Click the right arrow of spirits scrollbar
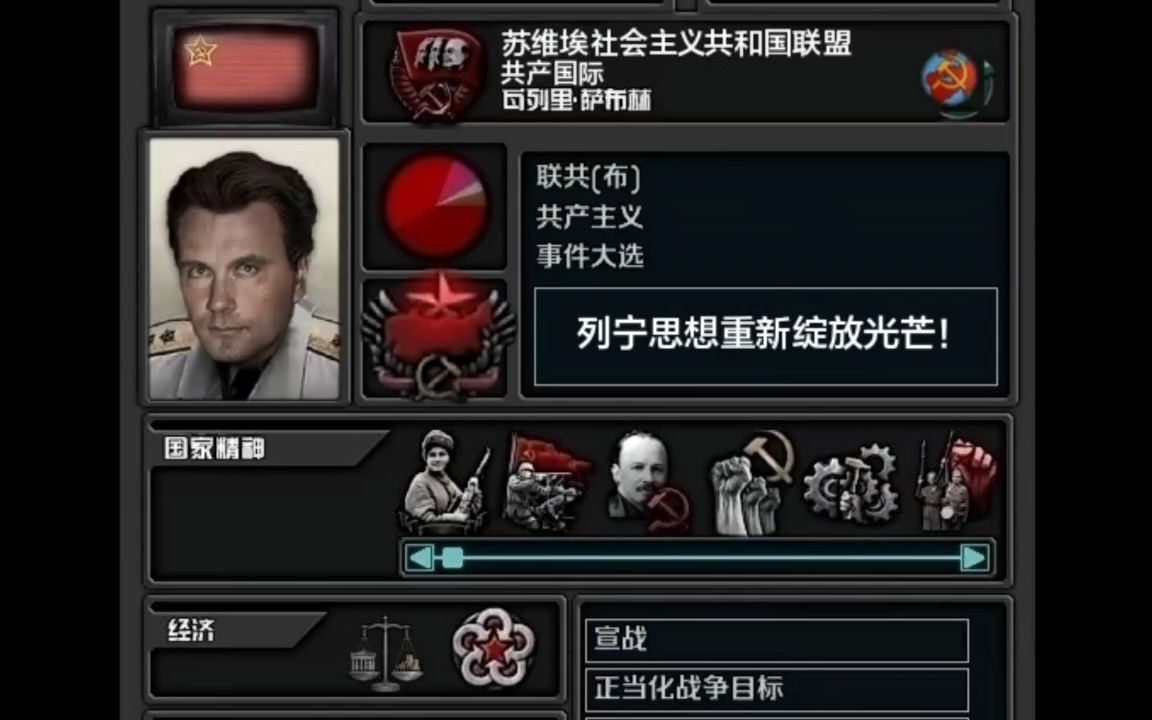 [x=974, y=558]
